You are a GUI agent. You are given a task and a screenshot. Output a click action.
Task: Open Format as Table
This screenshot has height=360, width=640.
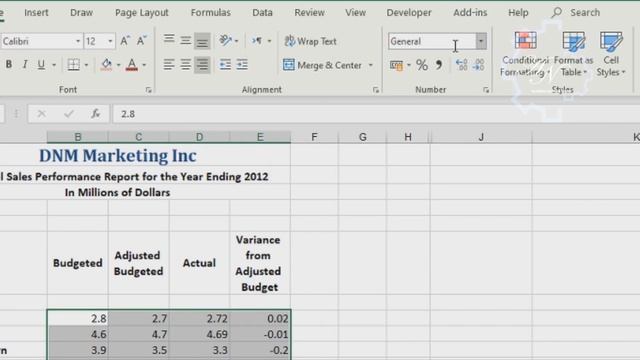573,54
